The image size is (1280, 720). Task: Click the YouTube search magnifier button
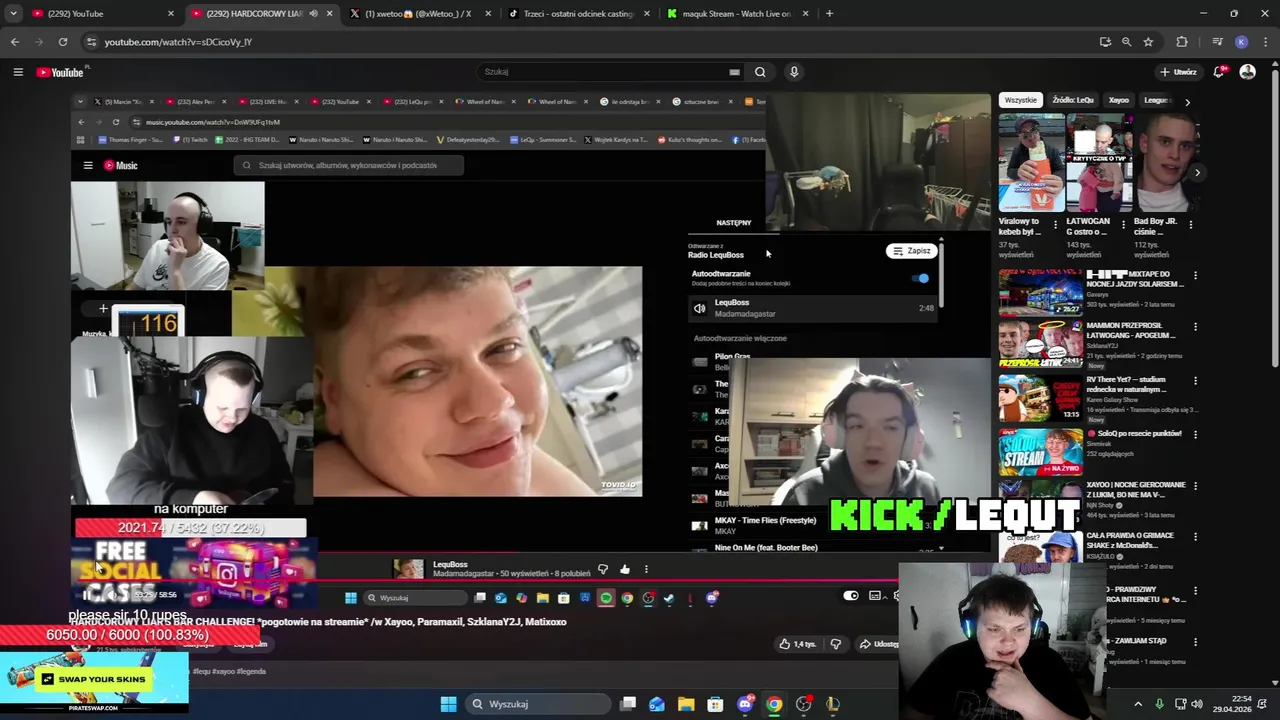760,72
